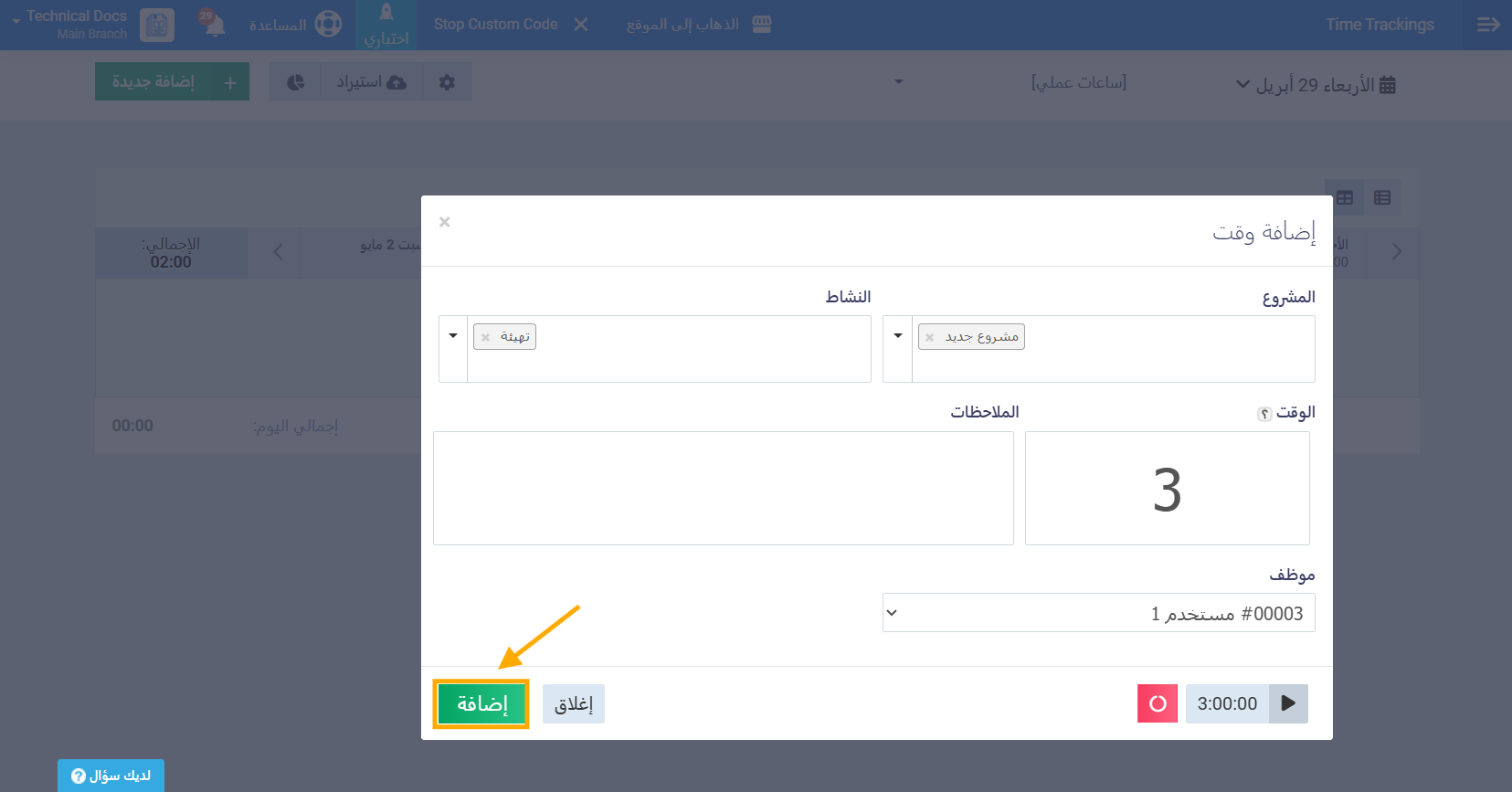Switch to the list view icon
This screenshot has height=792, width=1512.
pos(1382,197)
